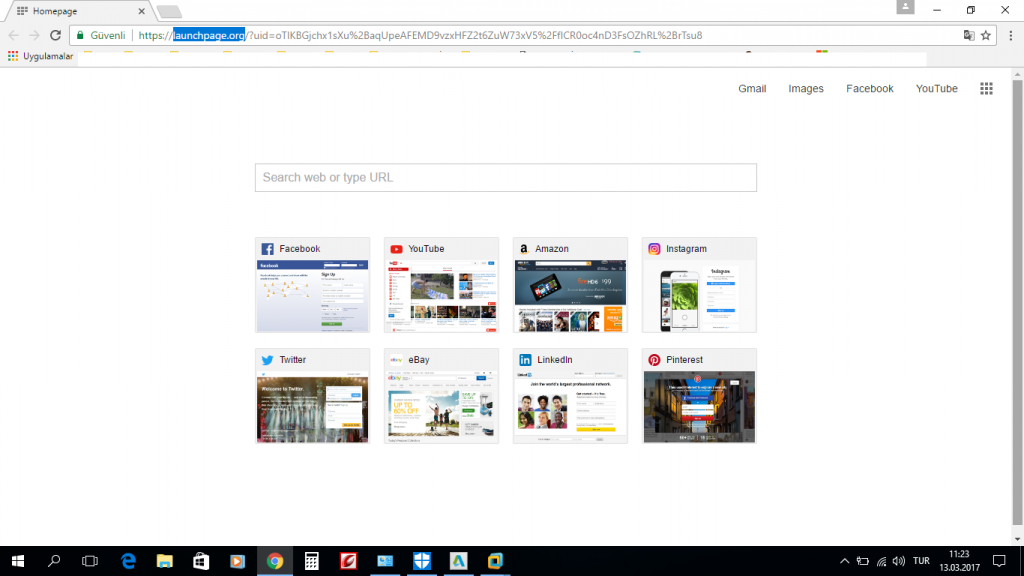This screenshot has height=576, width=1024.
Task: Open the Amazon thumbnail preview
Action: (x=570, y=296)
